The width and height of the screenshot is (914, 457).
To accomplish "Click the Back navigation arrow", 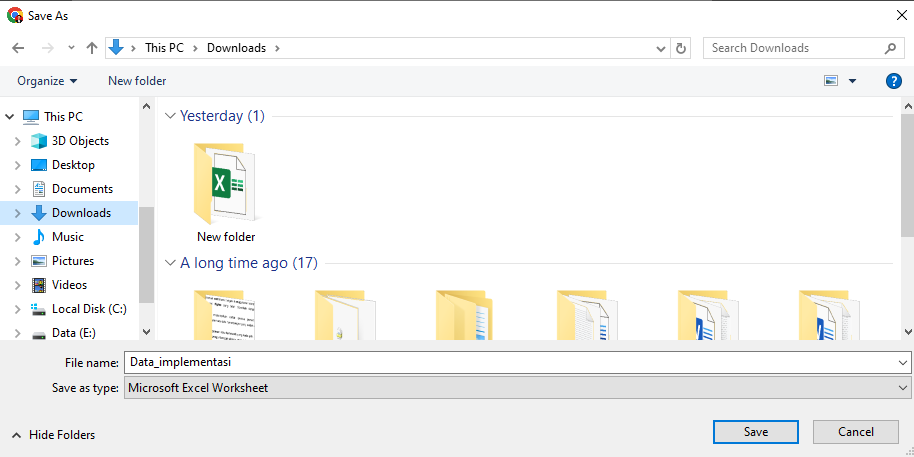I will (18, 48).
